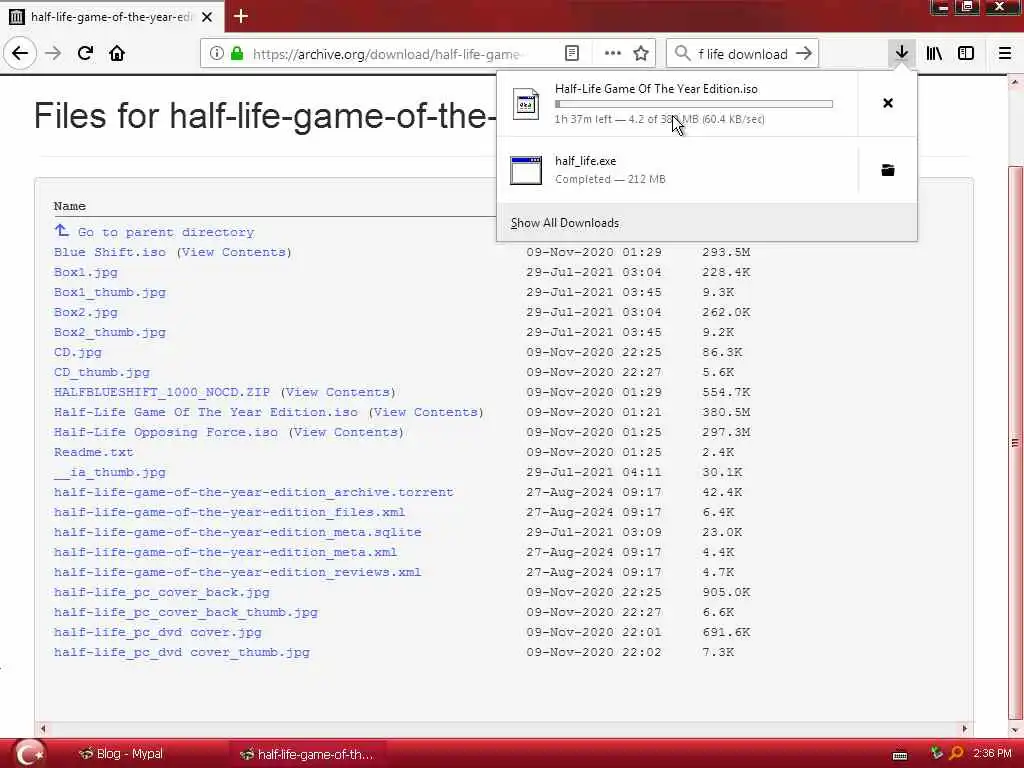Open the browser home page
Viewport: 1024px width, 768px height.
117,54
